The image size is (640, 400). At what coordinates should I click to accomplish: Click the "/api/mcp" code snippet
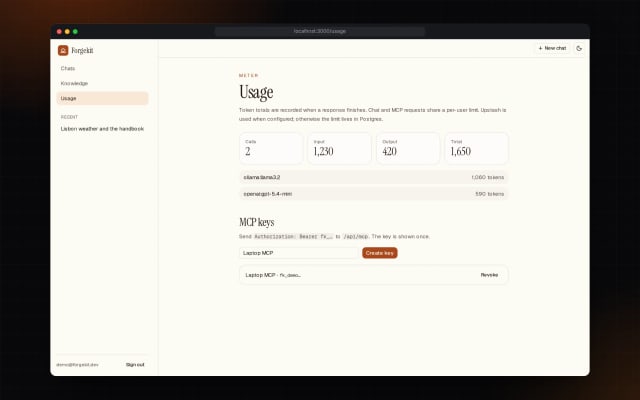[x=356, y=236]
